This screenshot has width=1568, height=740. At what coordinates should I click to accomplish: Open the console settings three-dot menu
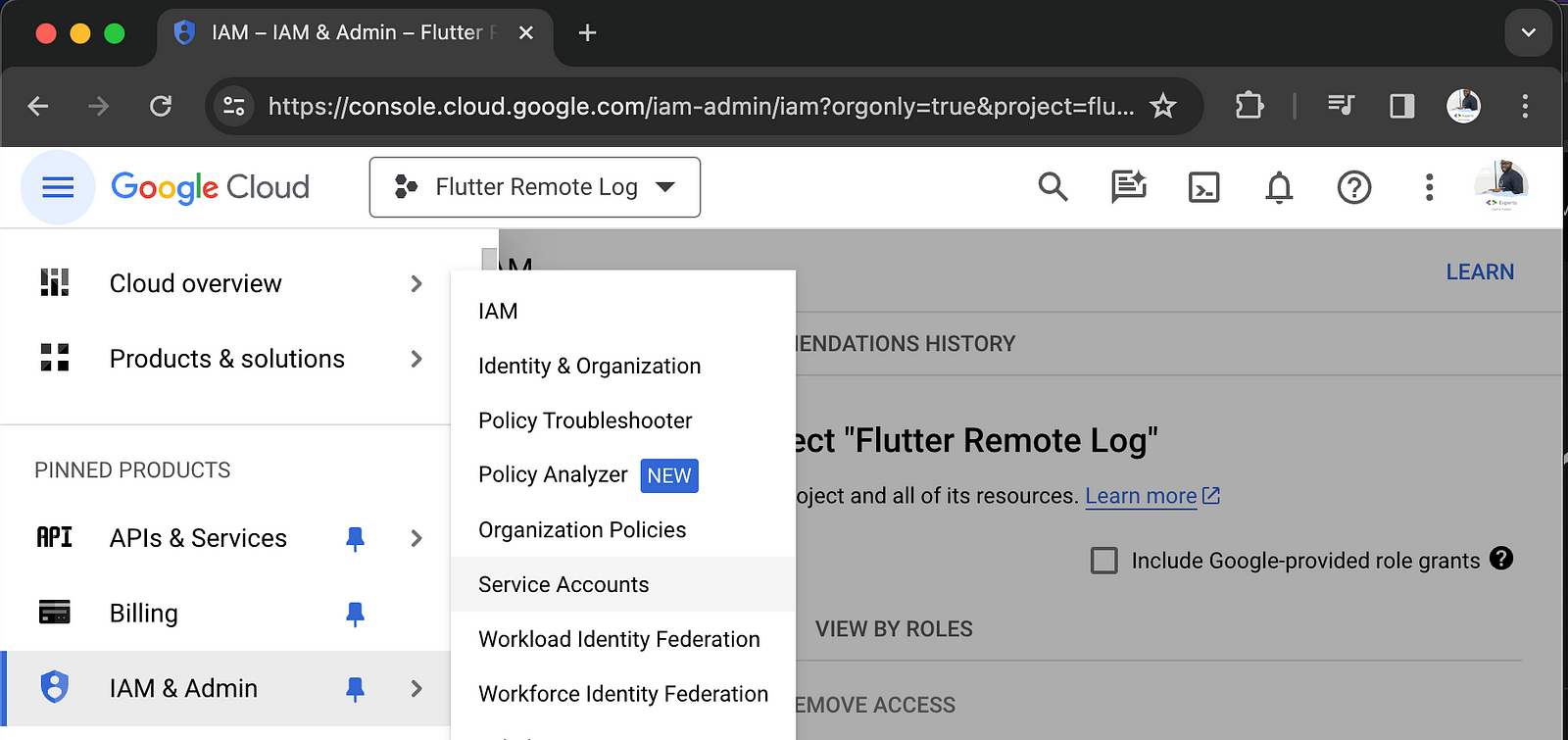click(1429, 187)
